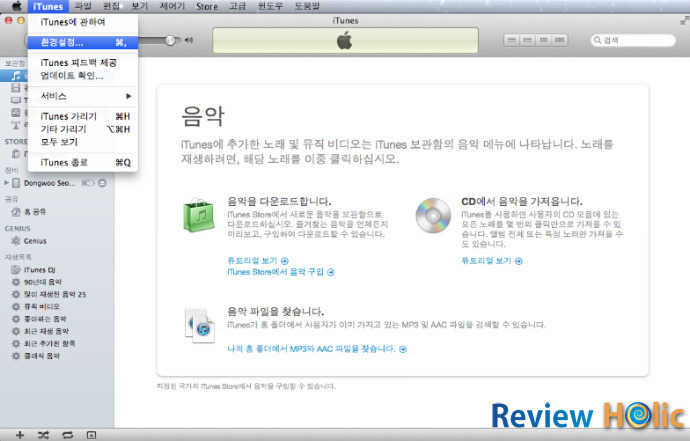Open 튜토리얼 보기 under CD import
Viewport: 690px width, 441px height.
coord(492,261)
